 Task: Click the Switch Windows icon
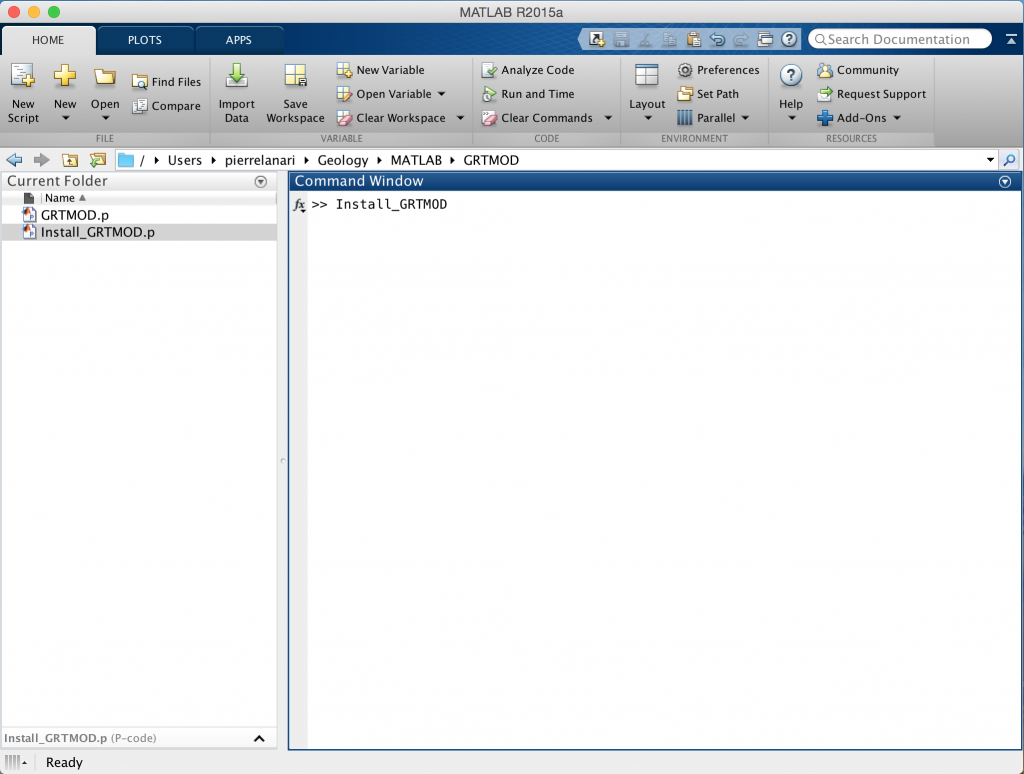point(765,40)
